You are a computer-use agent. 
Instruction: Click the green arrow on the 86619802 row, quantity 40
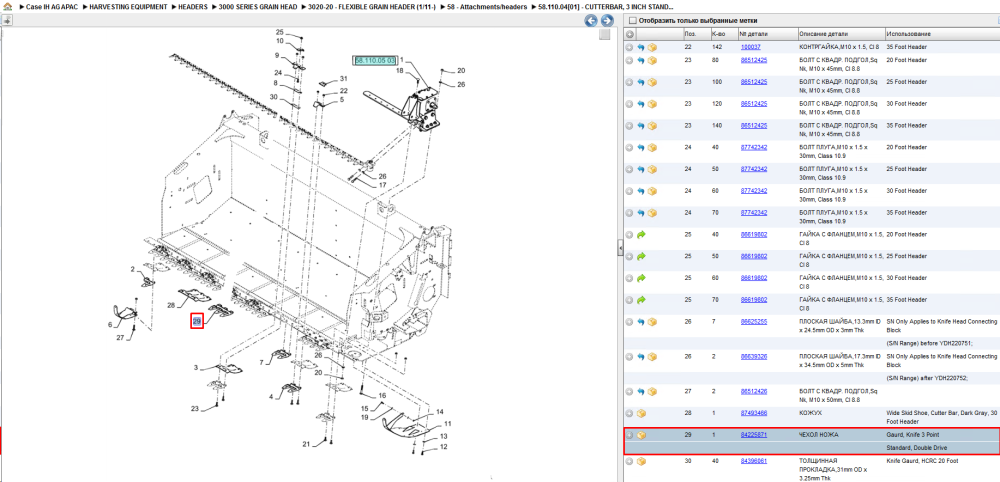[x=641, y=235]
